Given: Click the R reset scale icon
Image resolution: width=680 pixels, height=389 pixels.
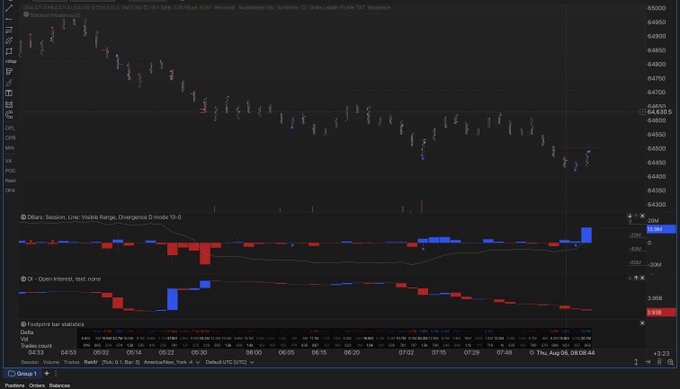Looking at the screenshot, I should [x=659, y=362].
